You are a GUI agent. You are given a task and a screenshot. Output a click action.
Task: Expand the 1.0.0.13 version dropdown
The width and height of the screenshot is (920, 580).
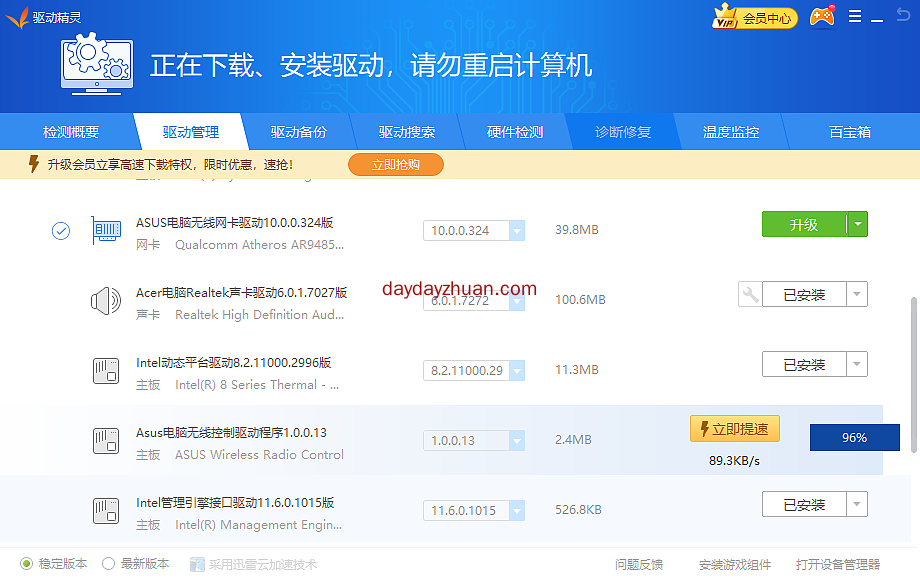(x=517, y=440)
